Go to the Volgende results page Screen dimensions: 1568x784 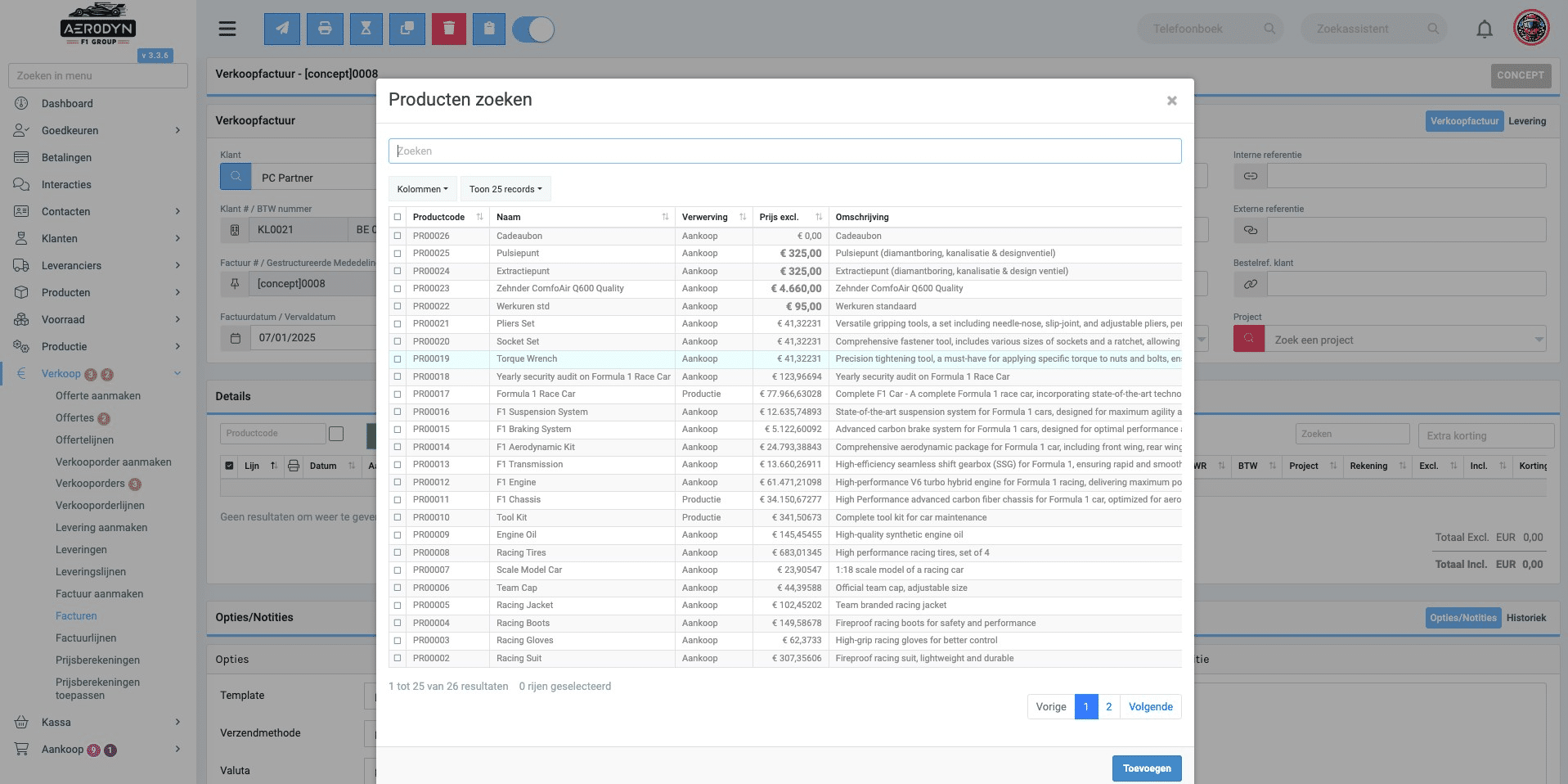(x=1151, y=707)
